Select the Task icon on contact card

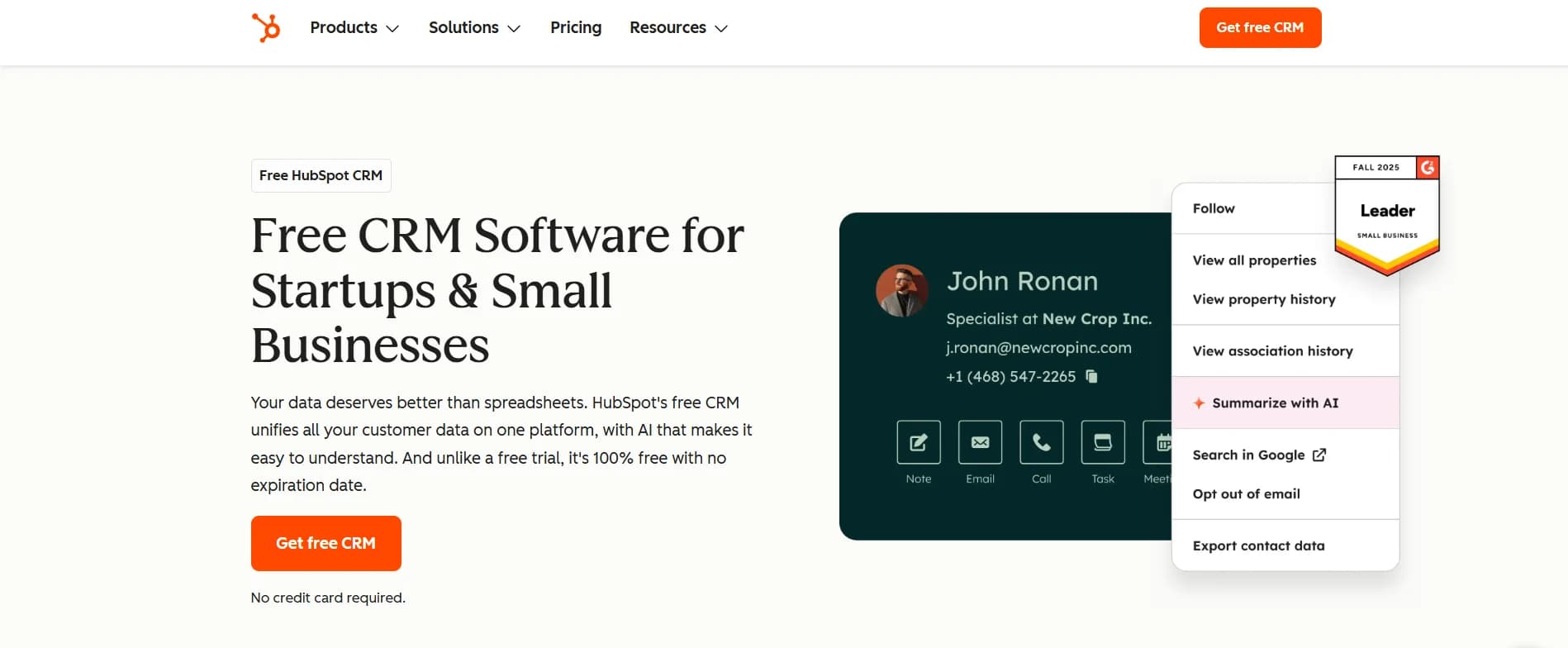pos(1103,442)
